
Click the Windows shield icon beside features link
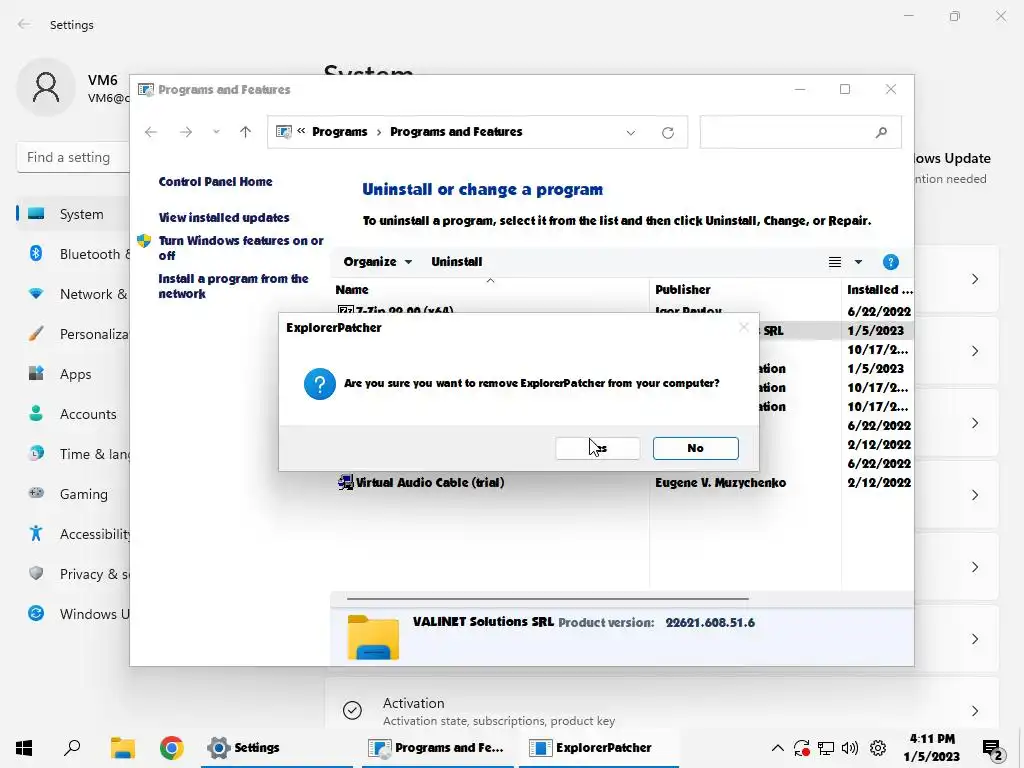pyautogui.click(x=144, y=241)
